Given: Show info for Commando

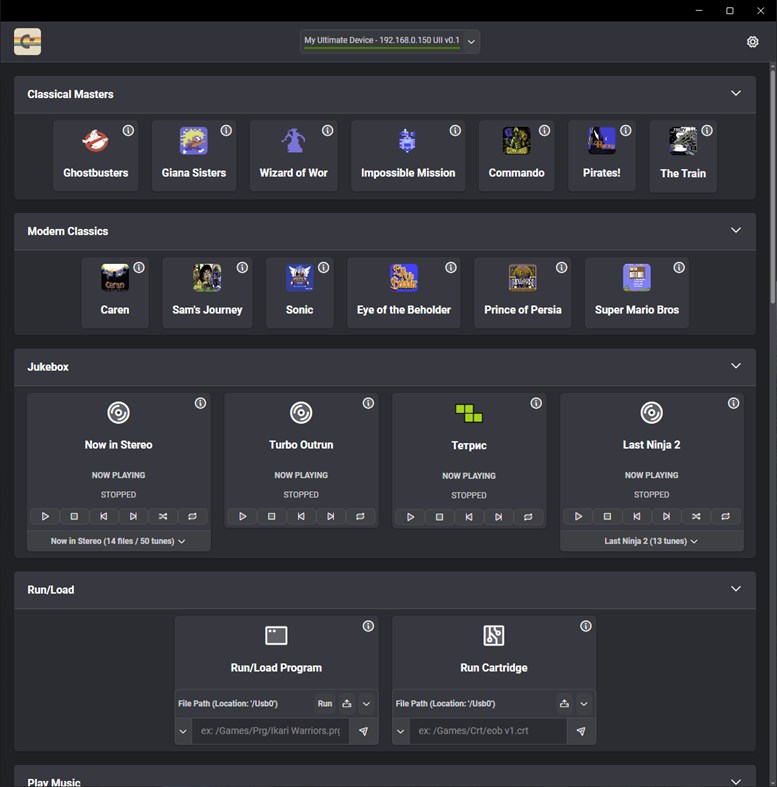Looking at the screenshot, I should [x=545, y=130].
